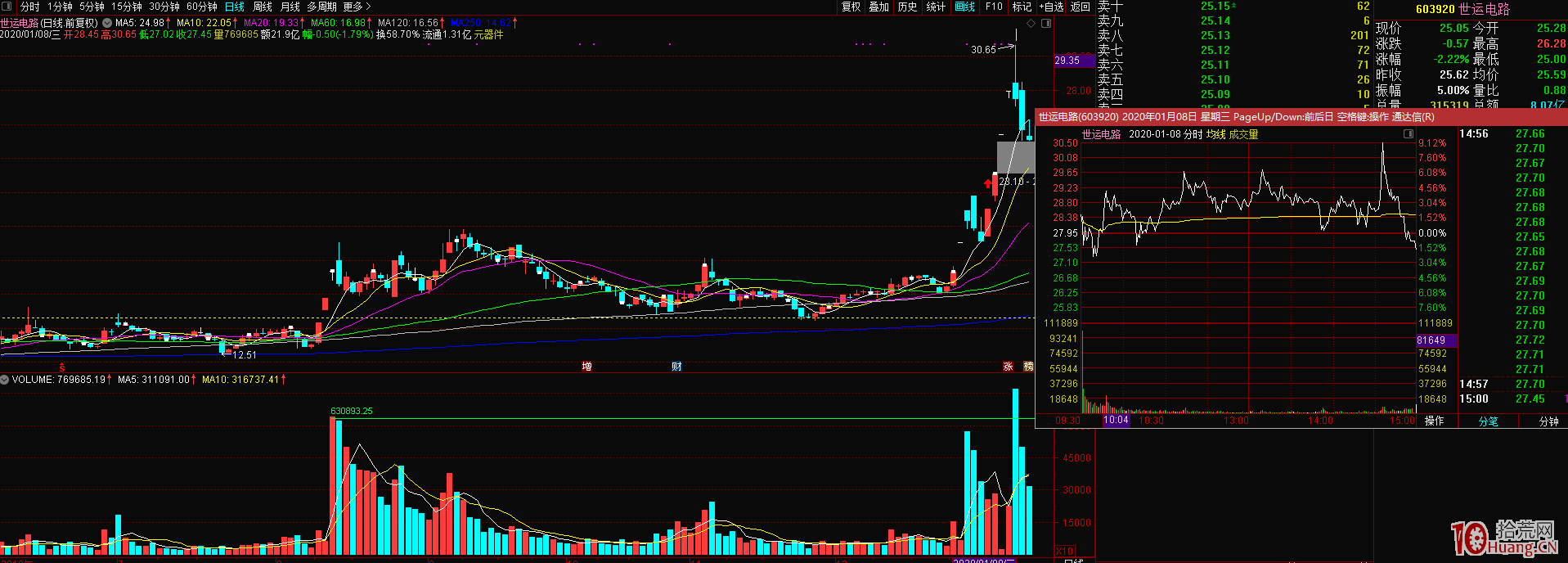
Task: Switch to 5分钟 period
Action: 92,7
